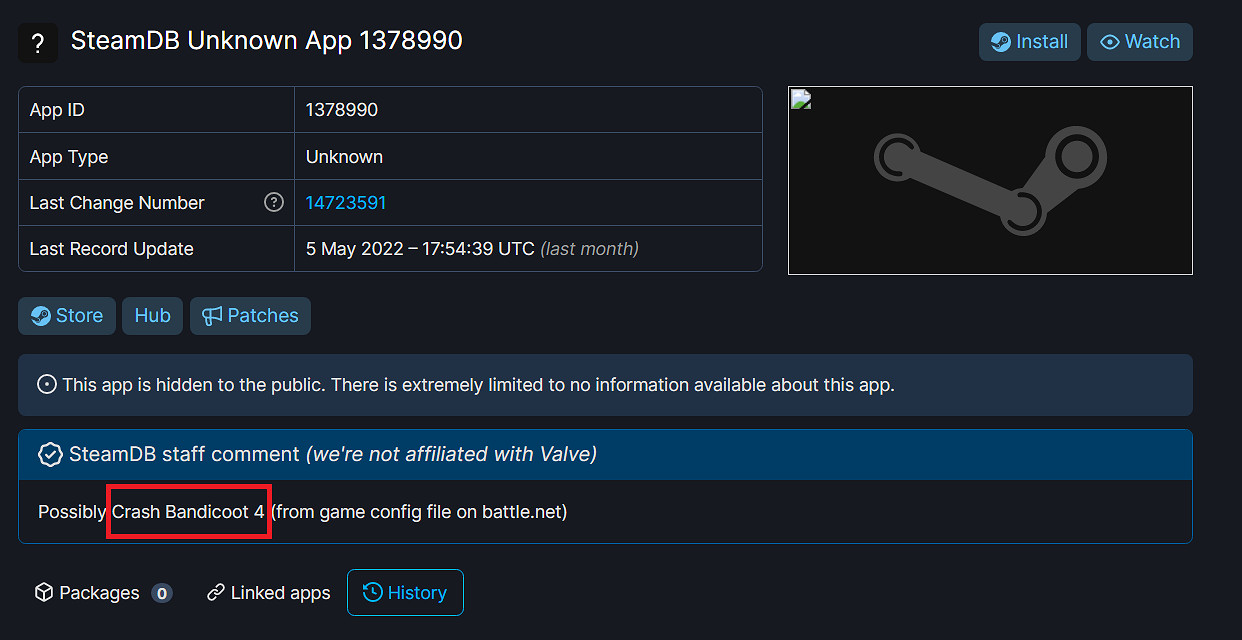Click the eye icon on the Watch button
Screen dimensions: 1242x640
(x=1111, y=42)
